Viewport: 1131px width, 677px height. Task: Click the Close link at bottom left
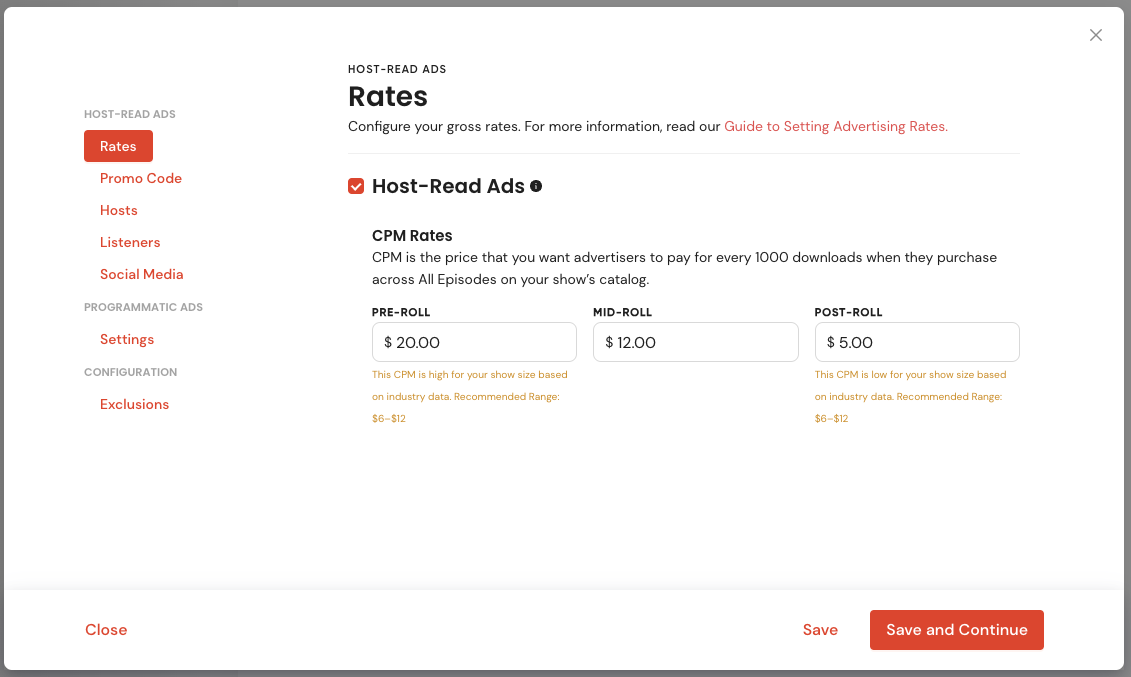(106, 630)
